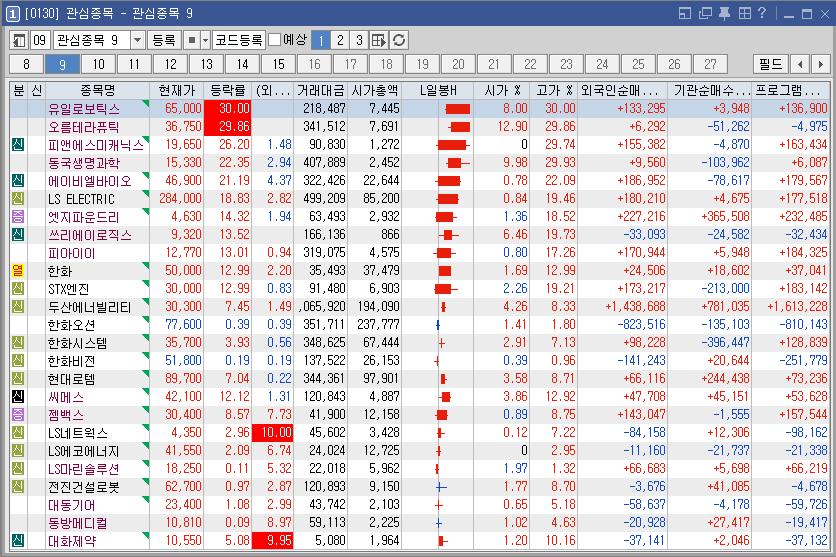
Task: Select the 한화오션 stock name
Action: 71,325
